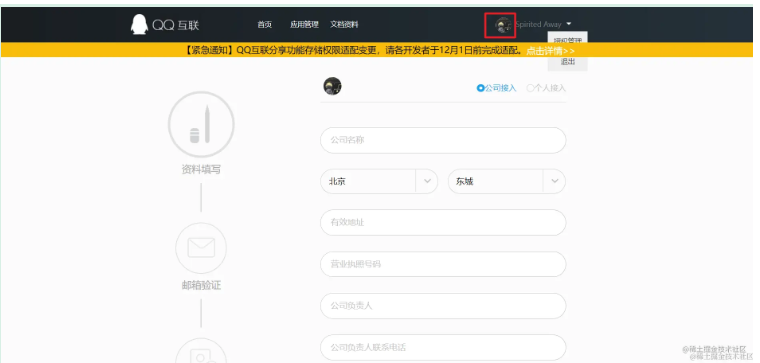
Task: Toggle the account dropdown caret
Action: (569, 23)
